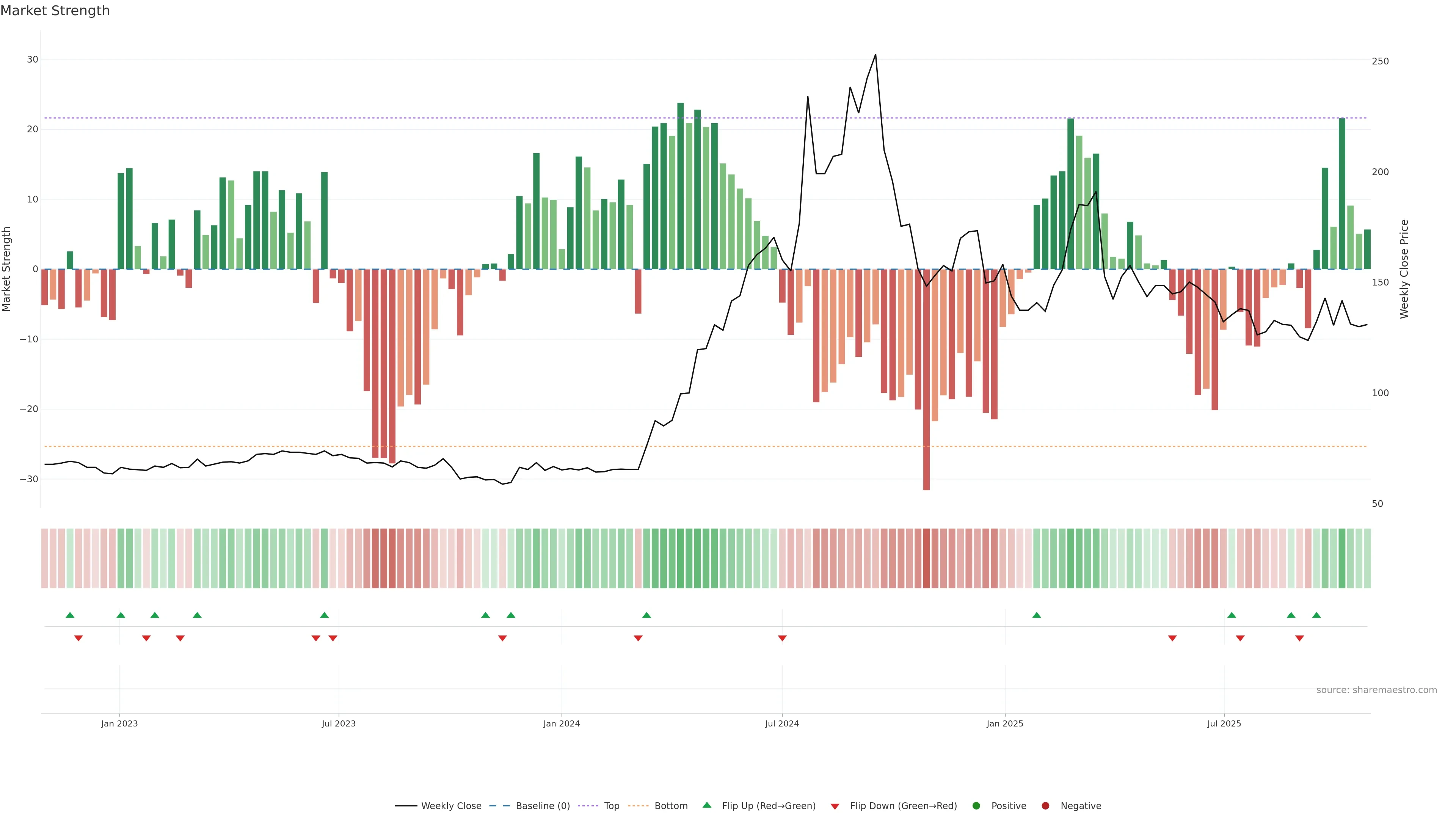Select the flip-down triangle marker at Jul 2024
Image resolution: width=1456 pixels, height=819 pixels.
click(782, 638)
